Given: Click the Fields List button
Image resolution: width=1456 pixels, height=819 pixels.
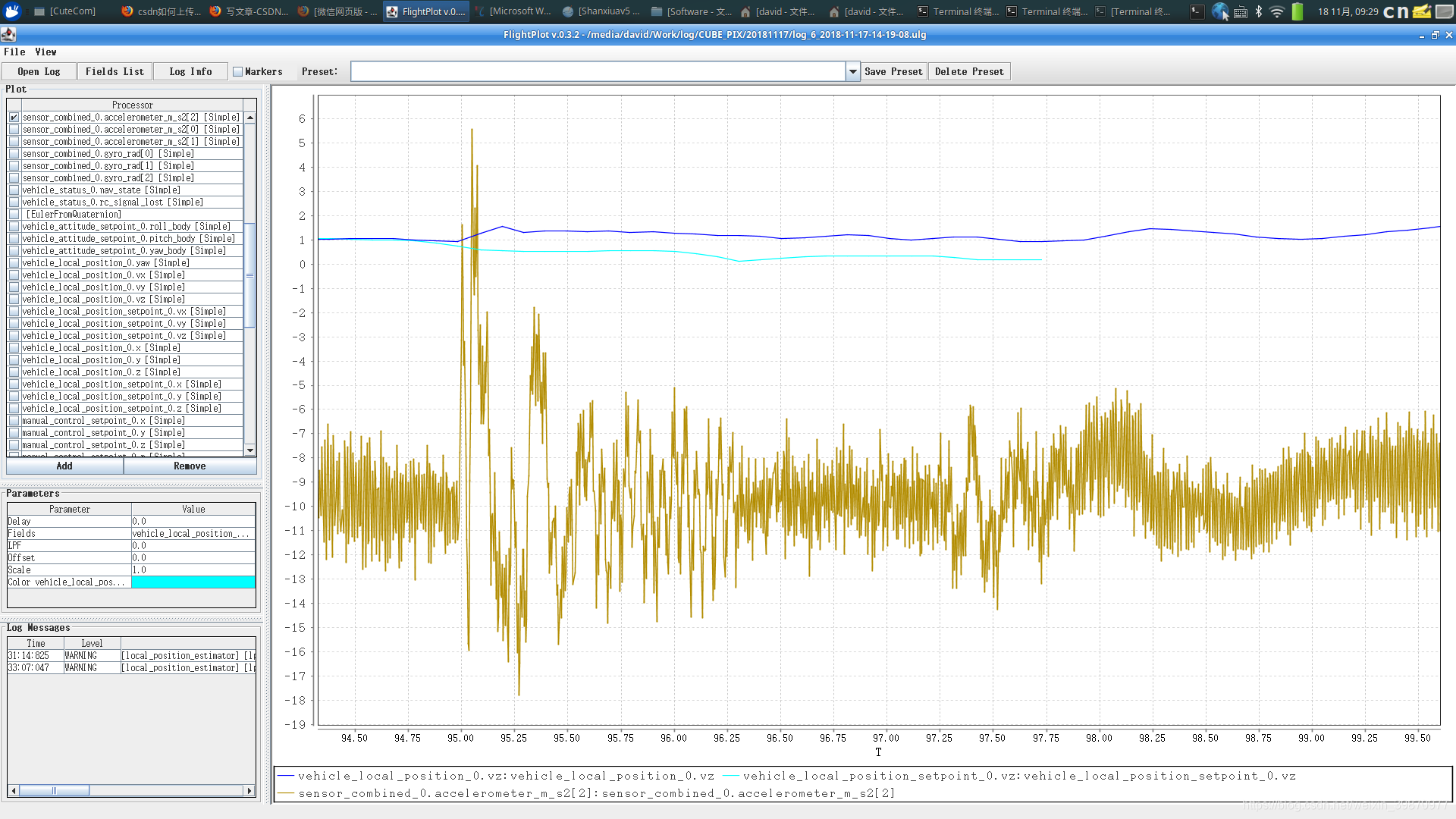Looking at the screenshot, I should (115, 72).
